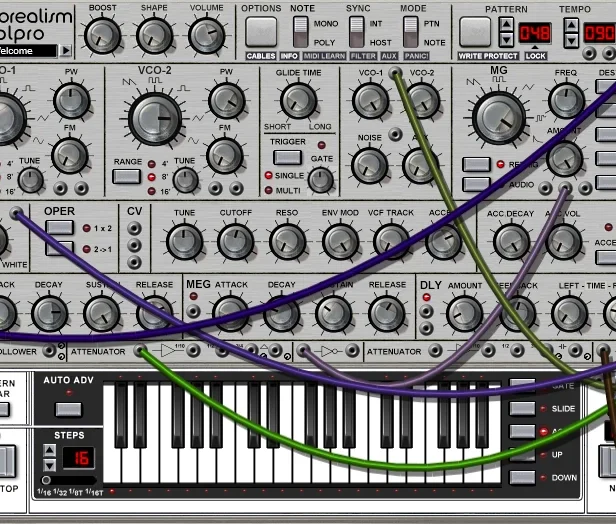Adjust the LEFT - TIME delay knob
The width and height of the screenshot is (616, 524).
click(x=569, y=314)
